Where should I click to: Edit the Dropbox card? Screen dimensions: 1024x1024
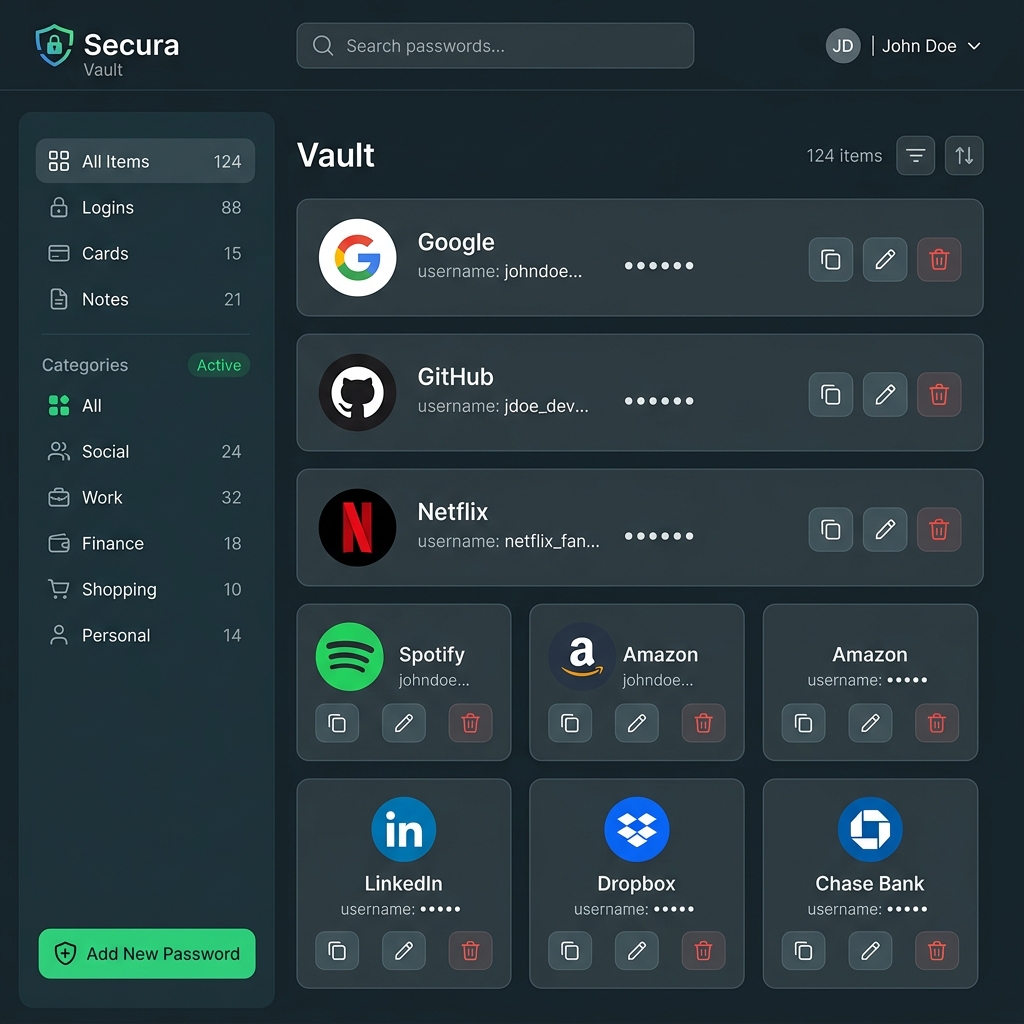coord(637,950)
